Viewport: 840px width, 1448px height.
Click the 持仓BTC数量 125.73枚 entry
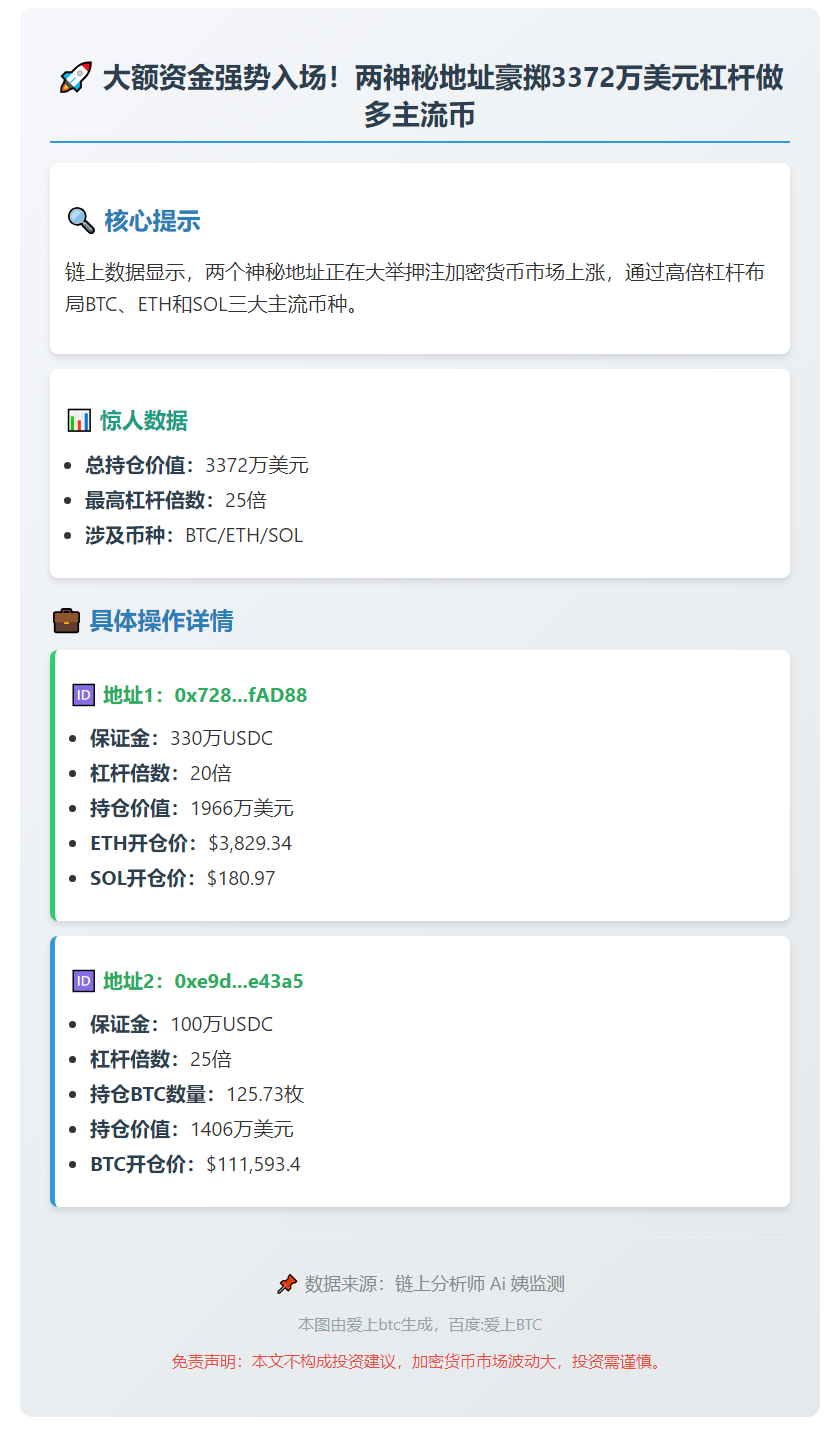point(197,1094)
